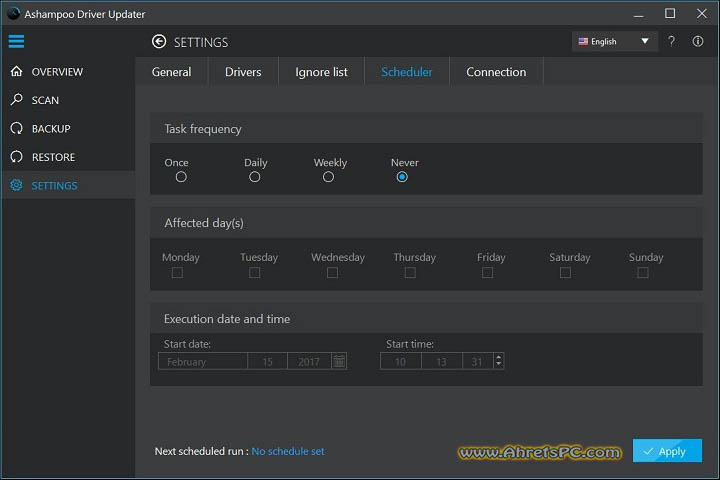Toggle the hamburger menu icon

tap(16, 41)
